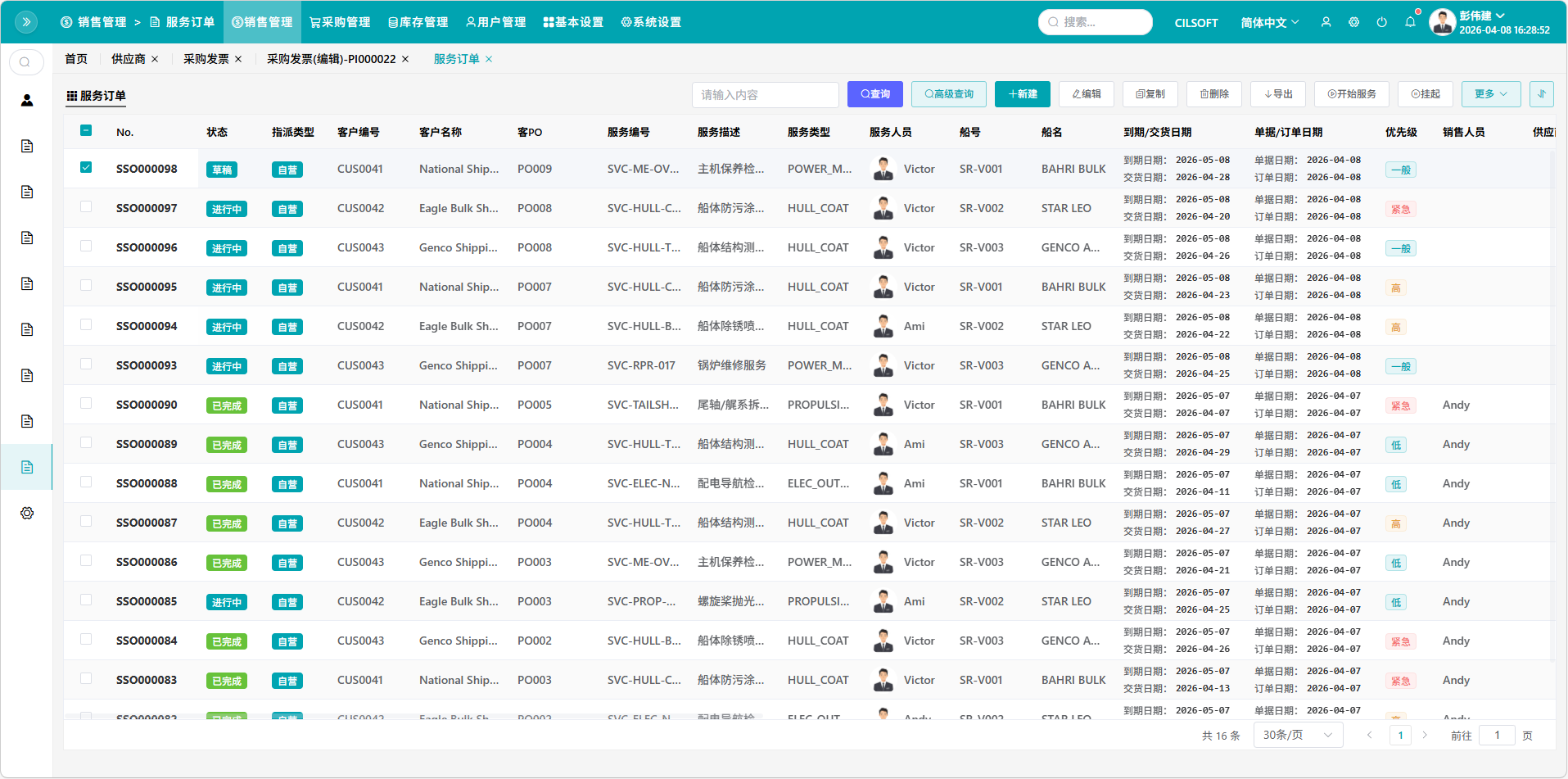Open the sidebar person contacts icon
This screenshot has width=1568, height=779.
pyautogui.click(x=27, y=100)
